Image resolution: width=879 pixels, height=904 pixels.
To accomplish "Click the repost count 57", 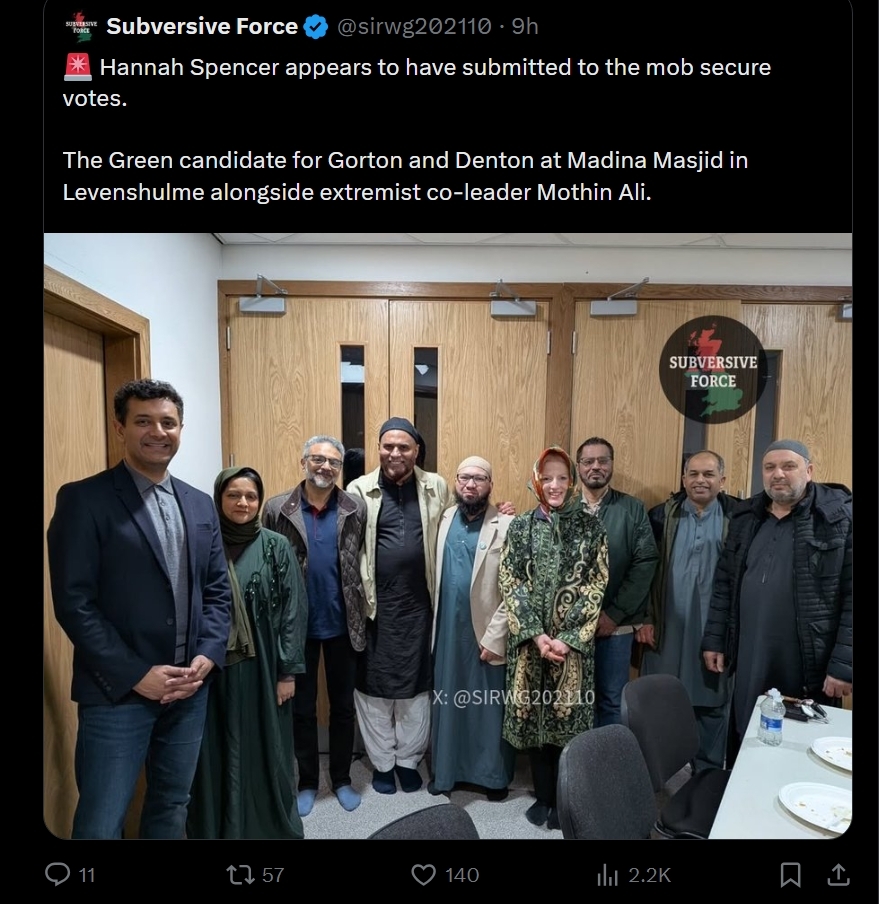I will 273,875.
